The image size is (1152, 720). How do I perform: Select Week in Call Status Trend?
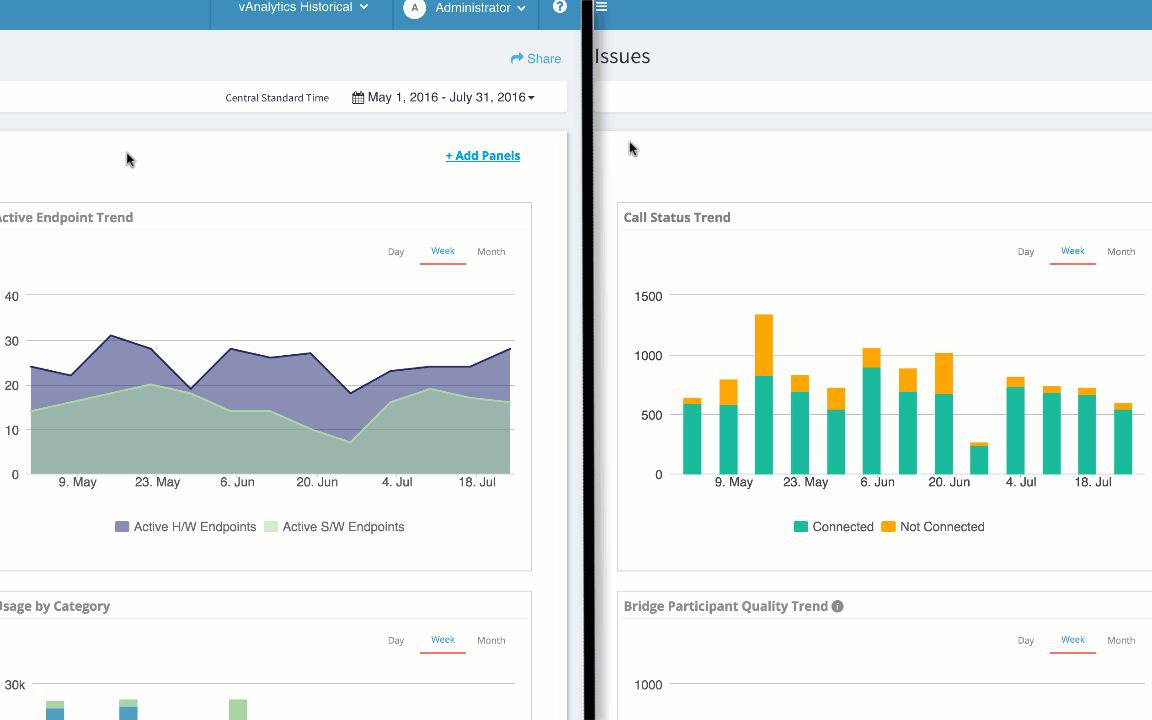(x=1073, y=251)
